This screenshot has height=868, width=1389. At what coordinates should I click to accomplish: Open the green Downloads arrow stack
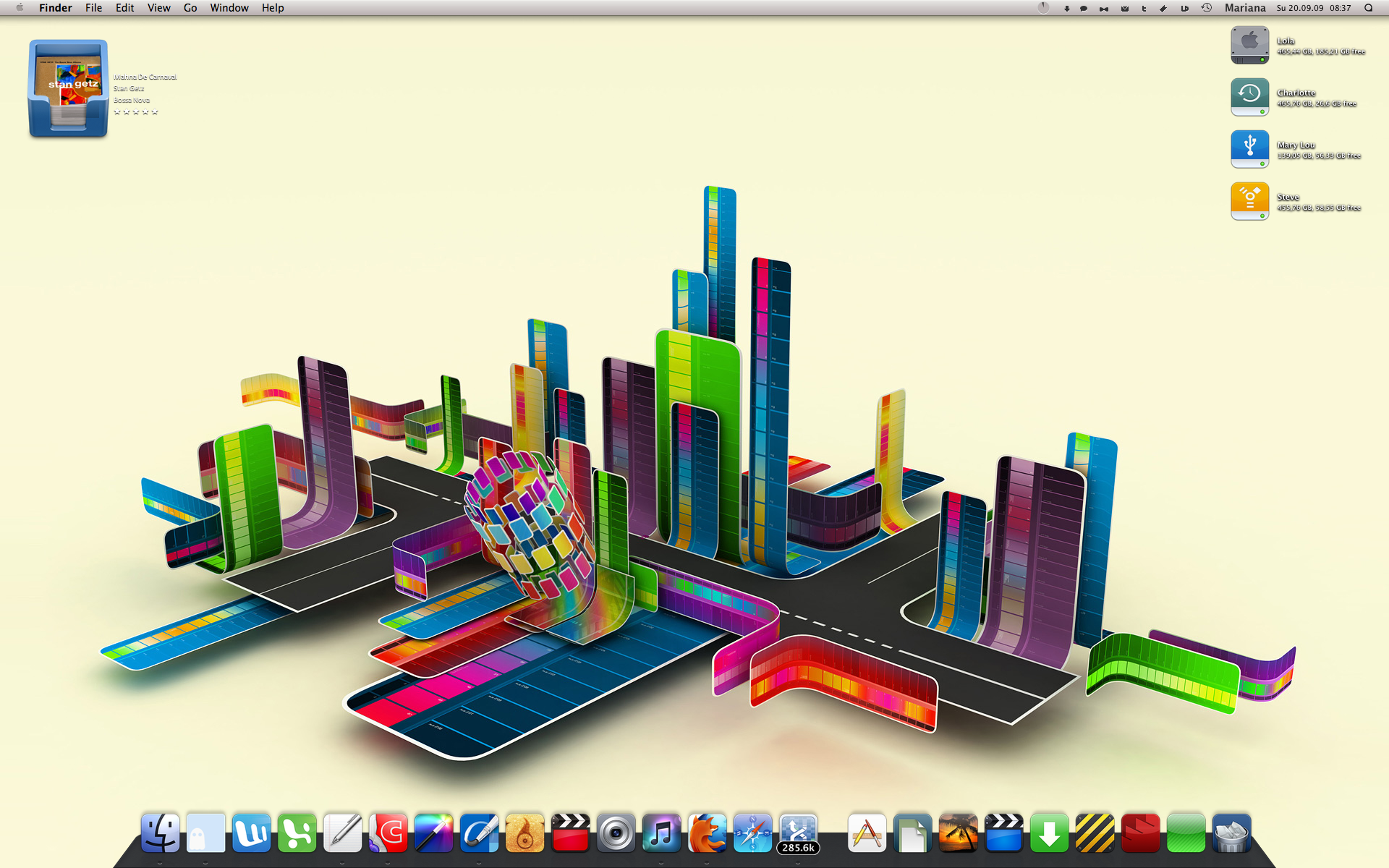pyautogui.click(x=1049, y=833)
